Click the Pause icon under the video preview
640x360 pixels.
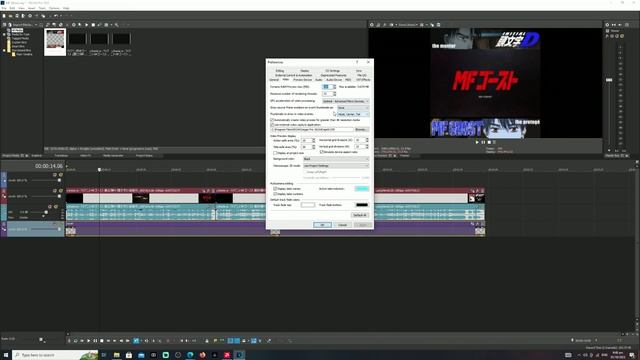click(483, 142)
